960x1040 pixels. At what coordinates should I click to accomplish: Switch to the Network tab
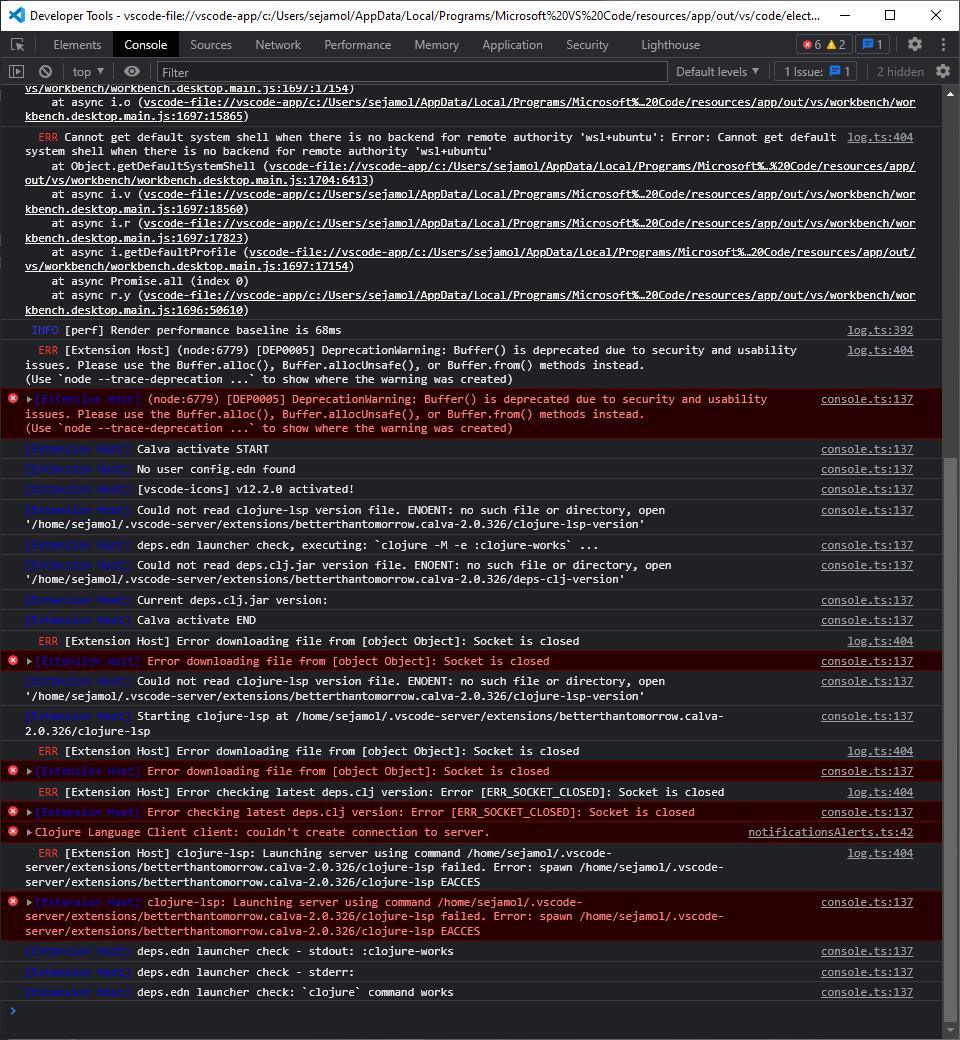[277, 44]
